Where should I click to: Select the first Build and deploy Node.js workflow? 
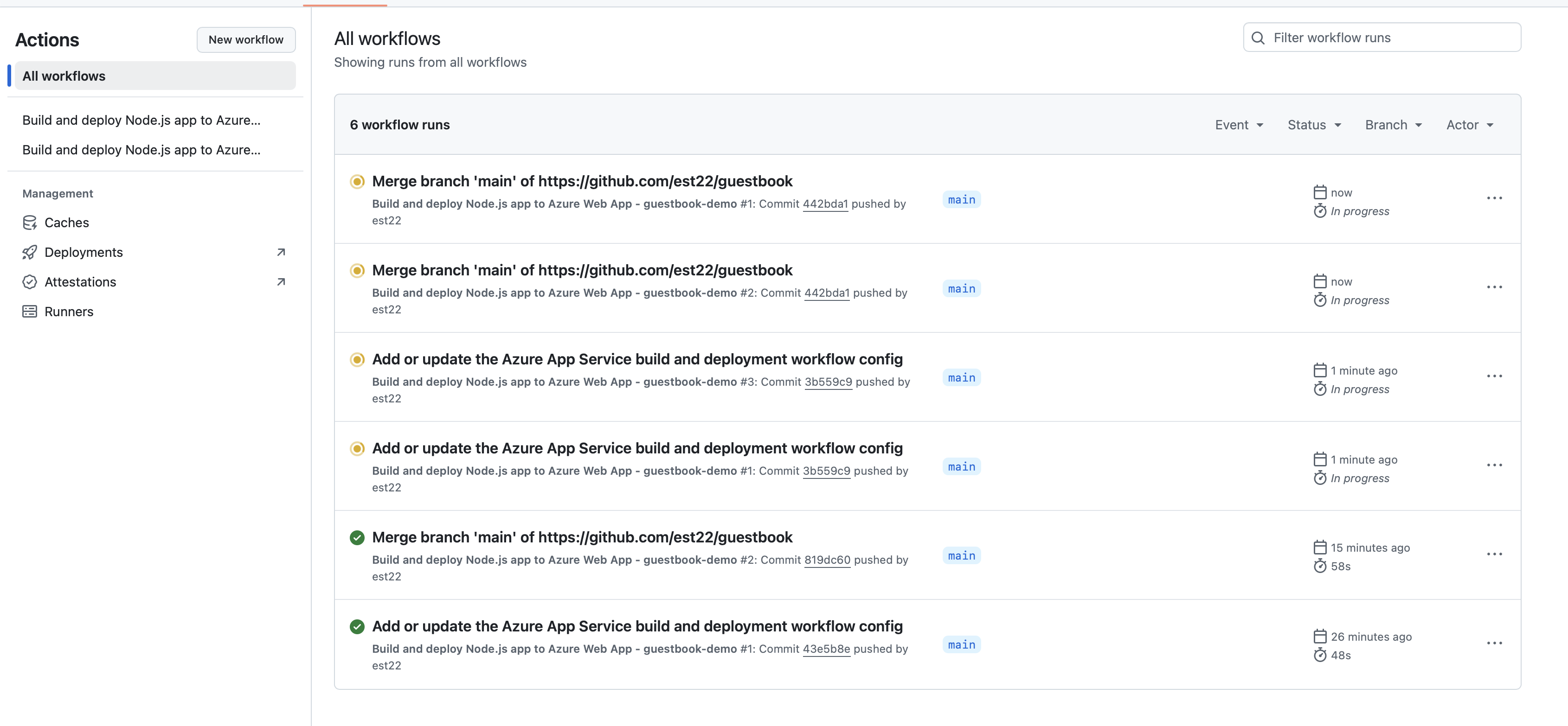click(141, 121)
